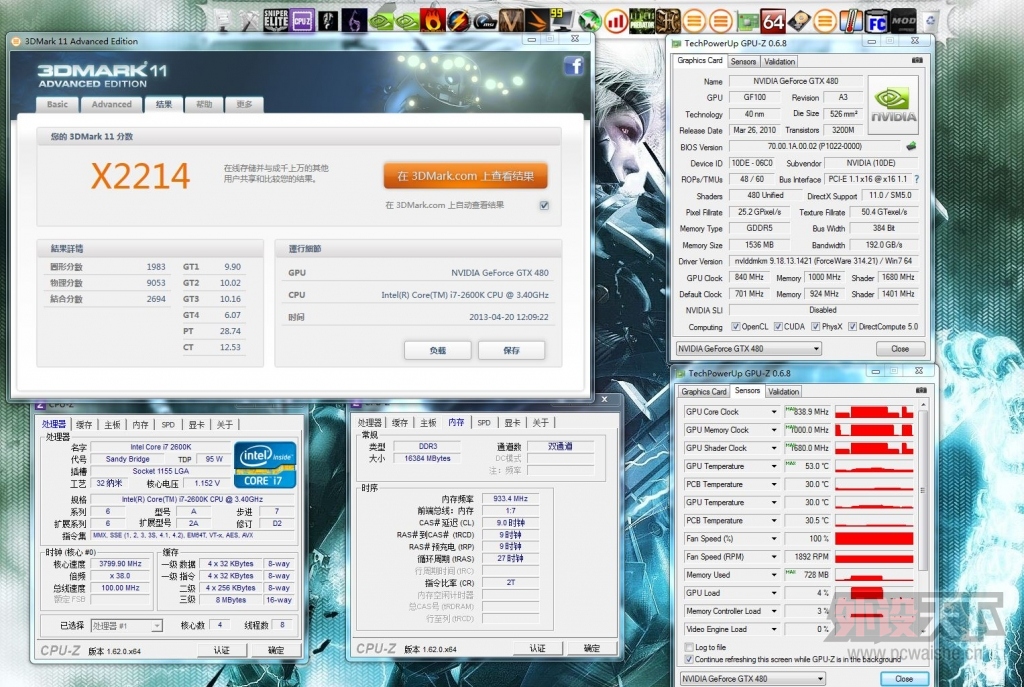Switch to the Basic tab in 3DMark 11
Viewport: 1024px width, 687px height.
pos(57,104)
